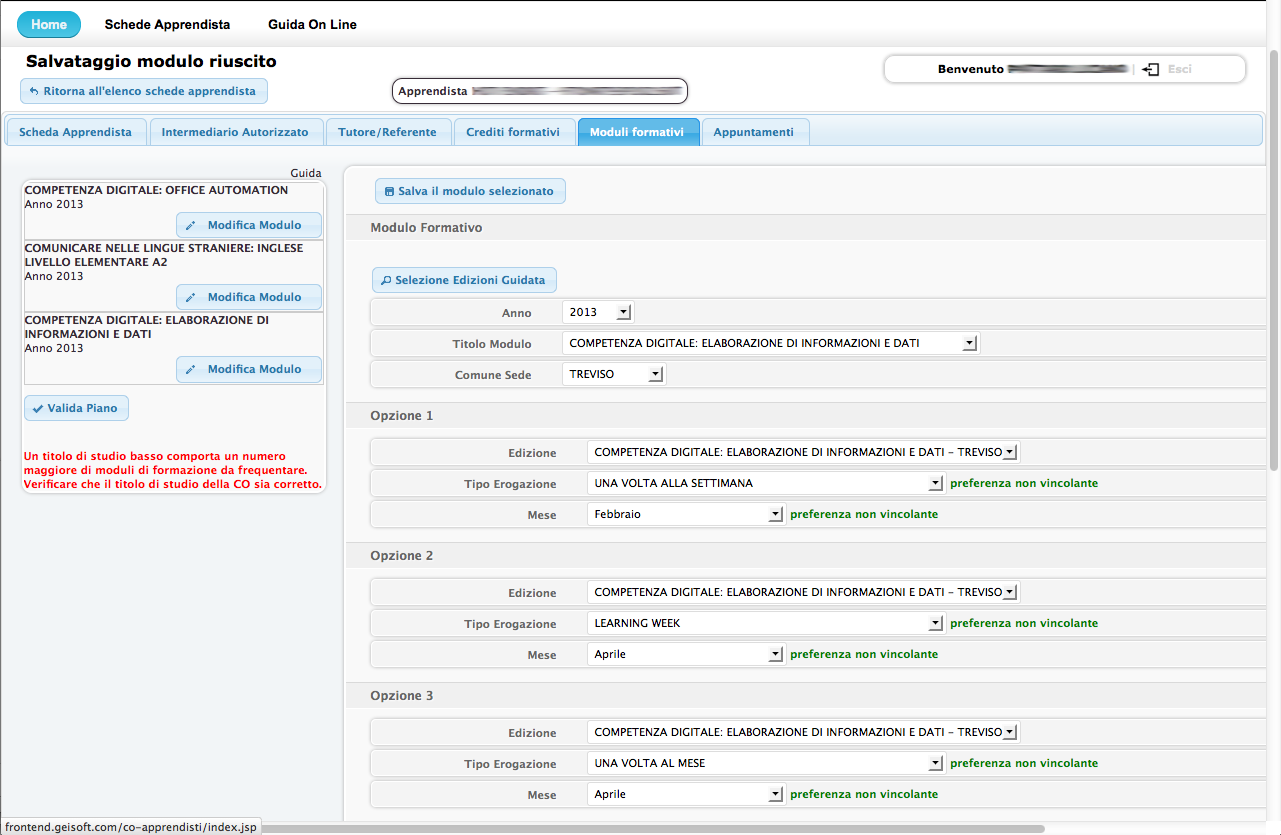Click the logout icon next to Esci
The width and height of the screenshot is (1281, 835).
1151,69
